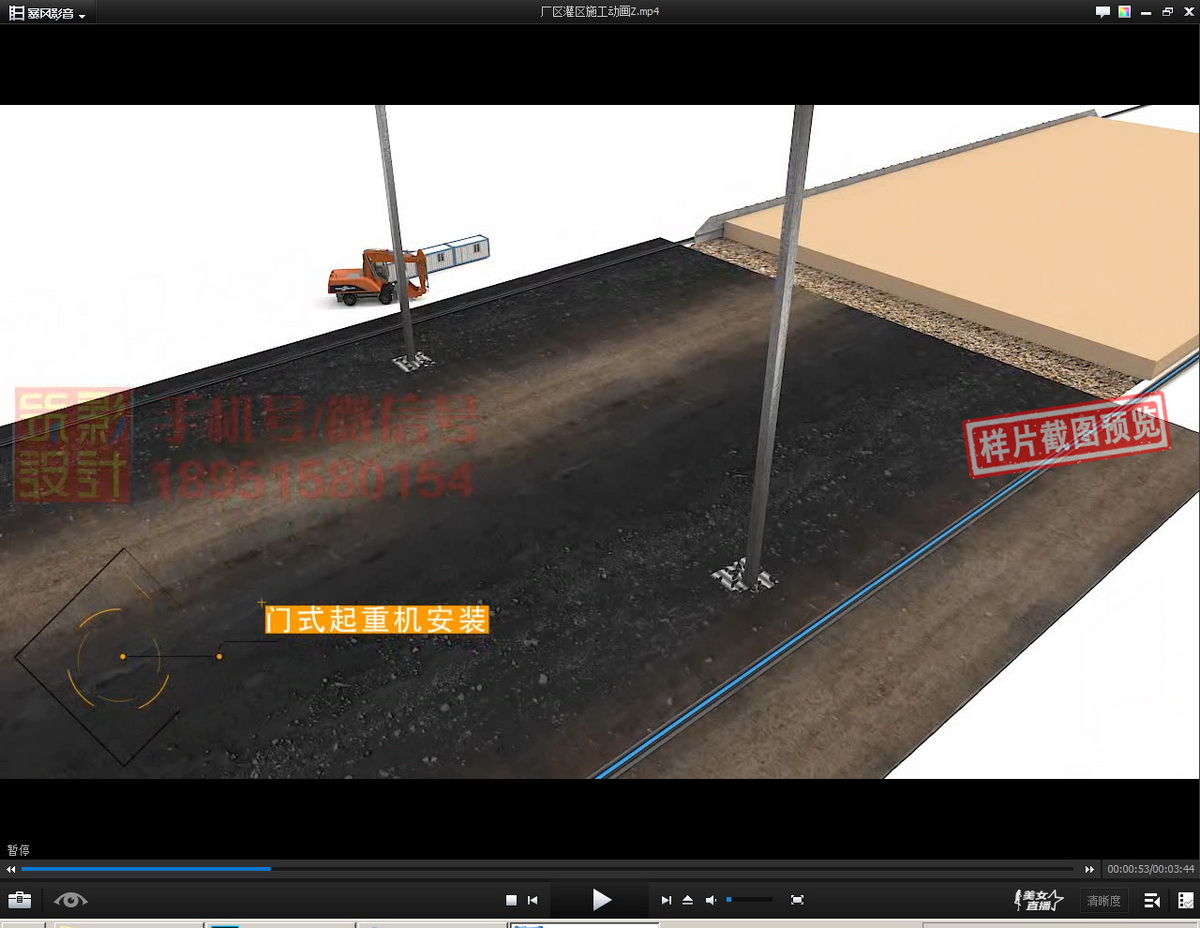This screenshot has width=1200, height=928.
Task: Expand the playlist panel icon
Action: pyautogui.click(x=1152, y=900)
